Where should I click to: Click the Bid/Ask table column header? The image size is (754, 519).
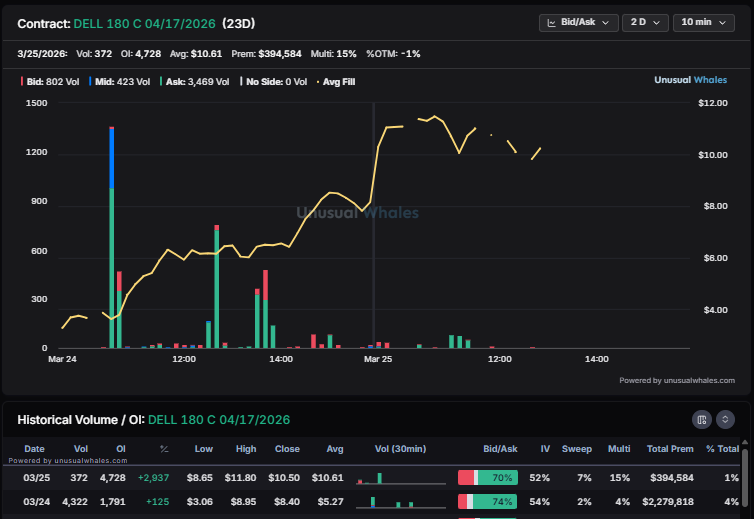[500, 449]
